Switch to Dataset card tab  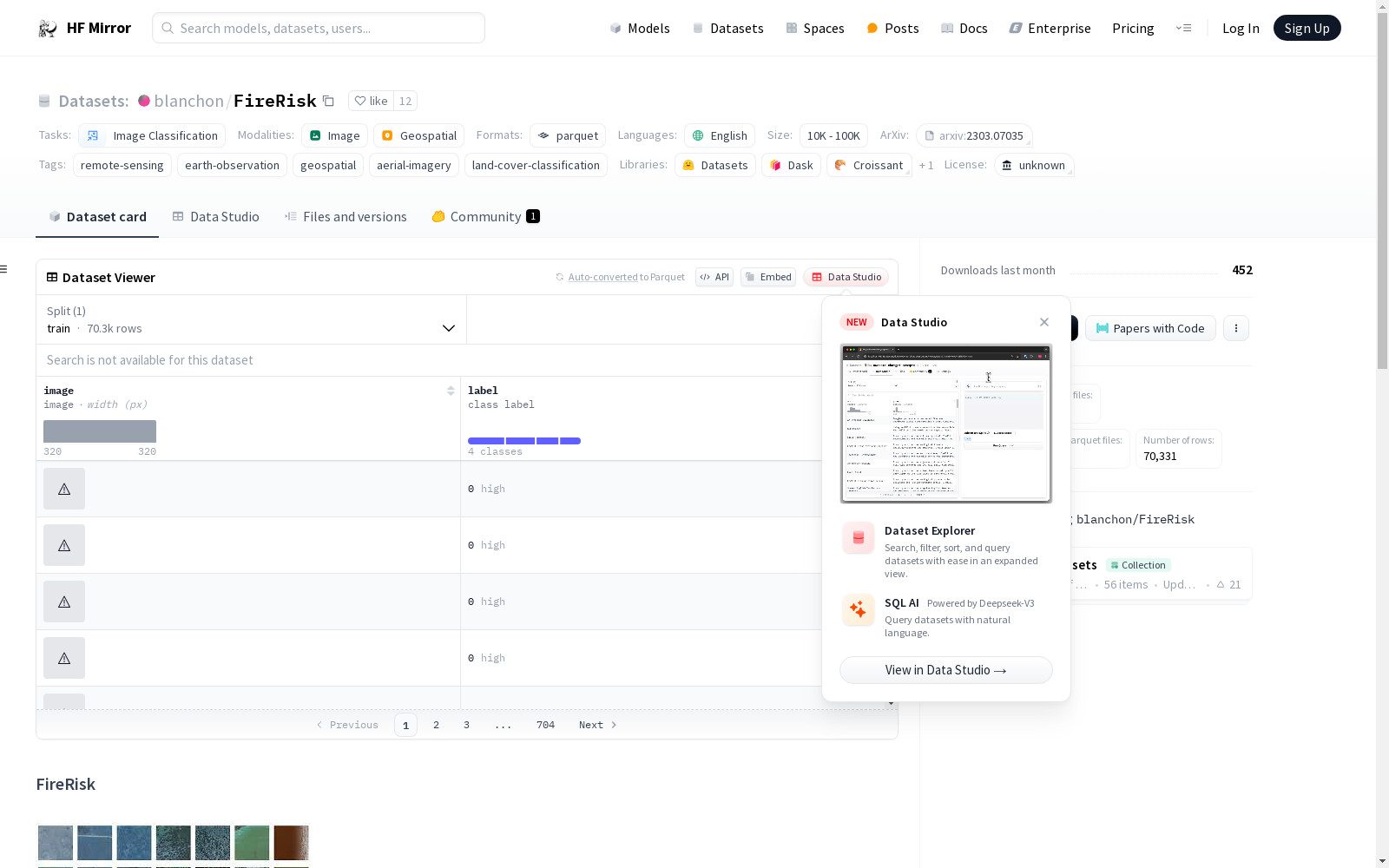coord(97,217)
